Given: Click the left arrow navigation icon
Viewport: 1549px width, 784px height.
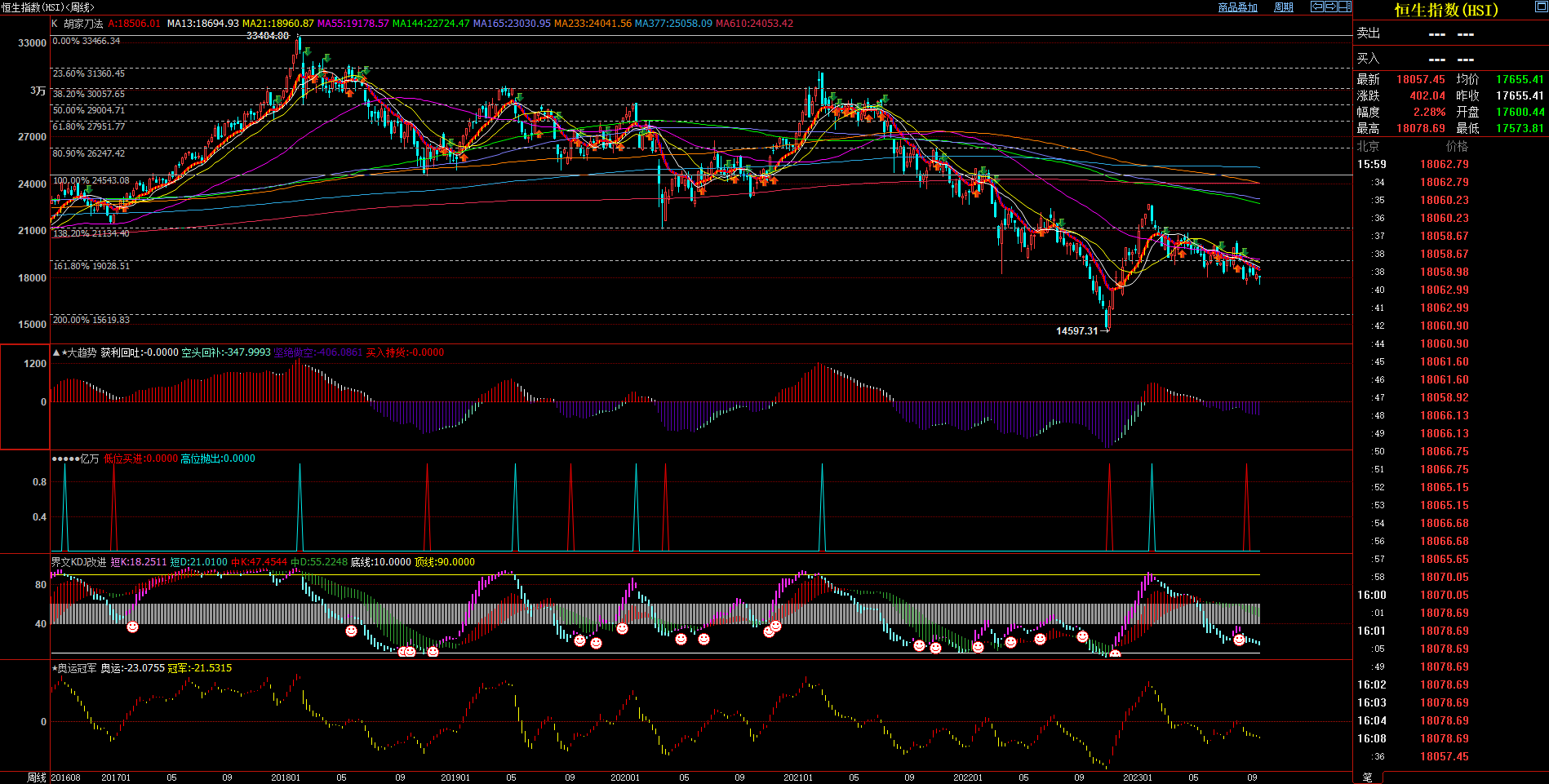Looking at the screenshot, I should 1316,7.
